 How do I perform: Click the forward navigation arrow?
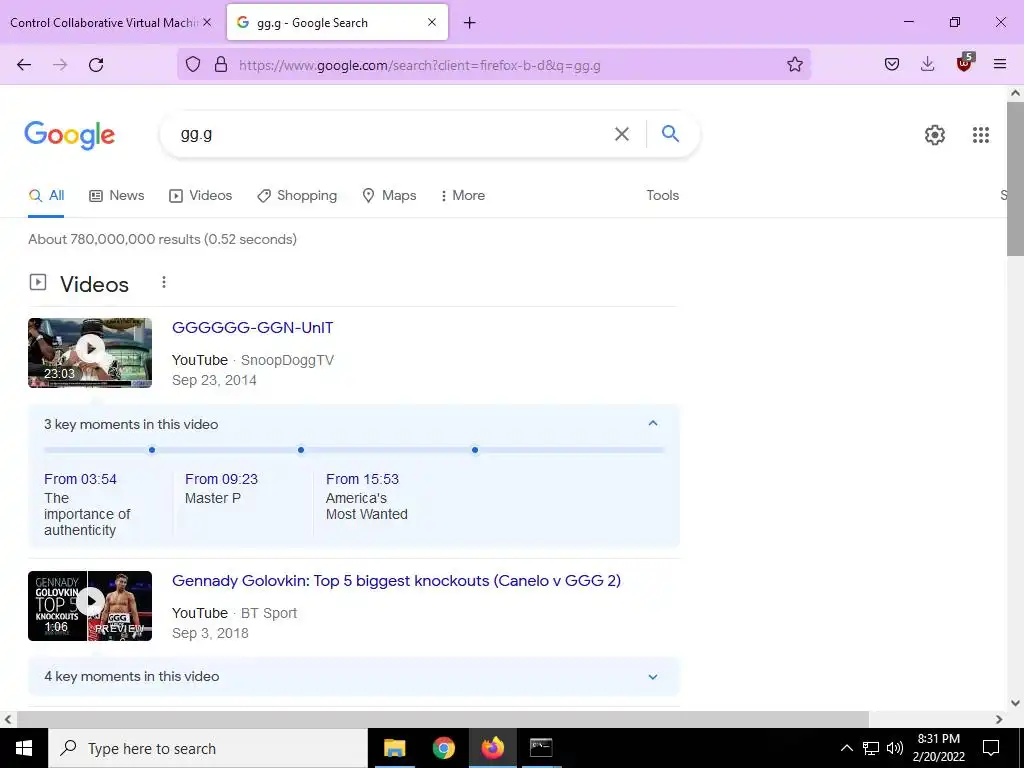coord(60,65)
